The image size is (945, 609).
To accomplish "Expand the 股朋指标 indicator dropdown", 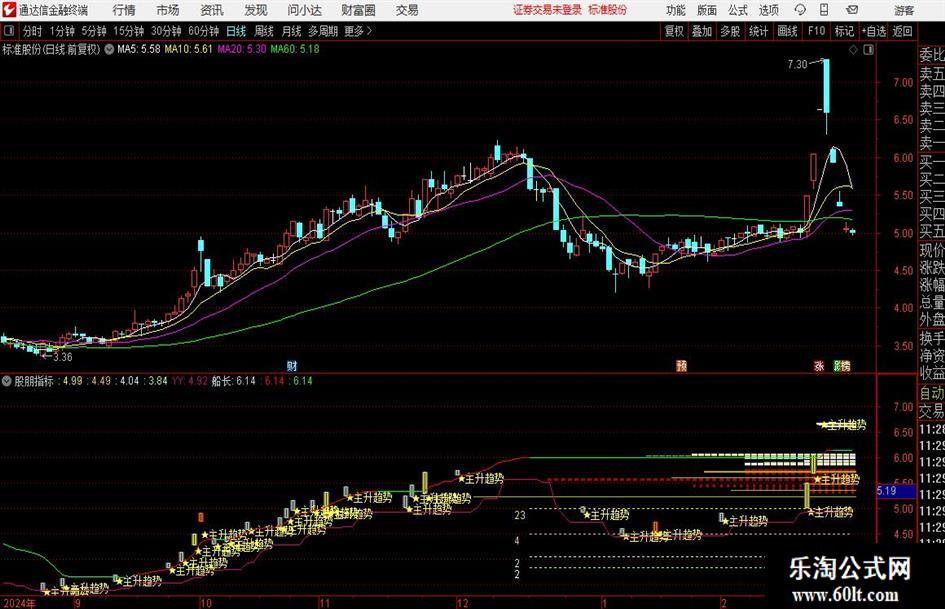I will click(x=7, y=381).
